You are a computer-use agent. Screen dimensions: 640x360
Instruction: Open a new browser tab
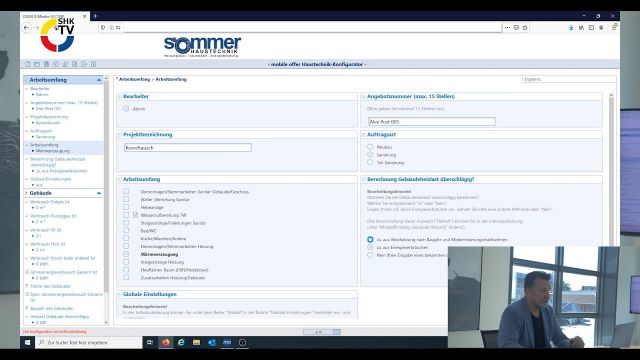(x=95, y=16)
